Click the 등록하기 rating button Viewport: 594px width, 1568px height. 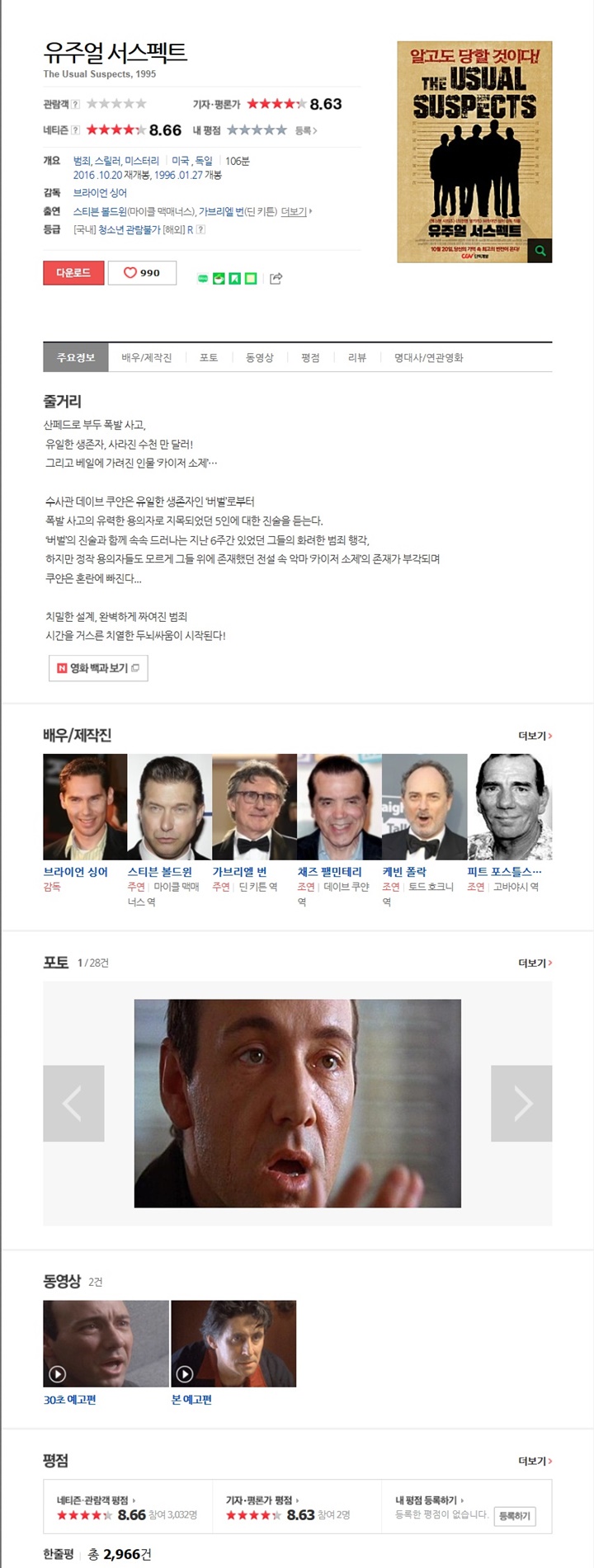tap(516, 1516)
